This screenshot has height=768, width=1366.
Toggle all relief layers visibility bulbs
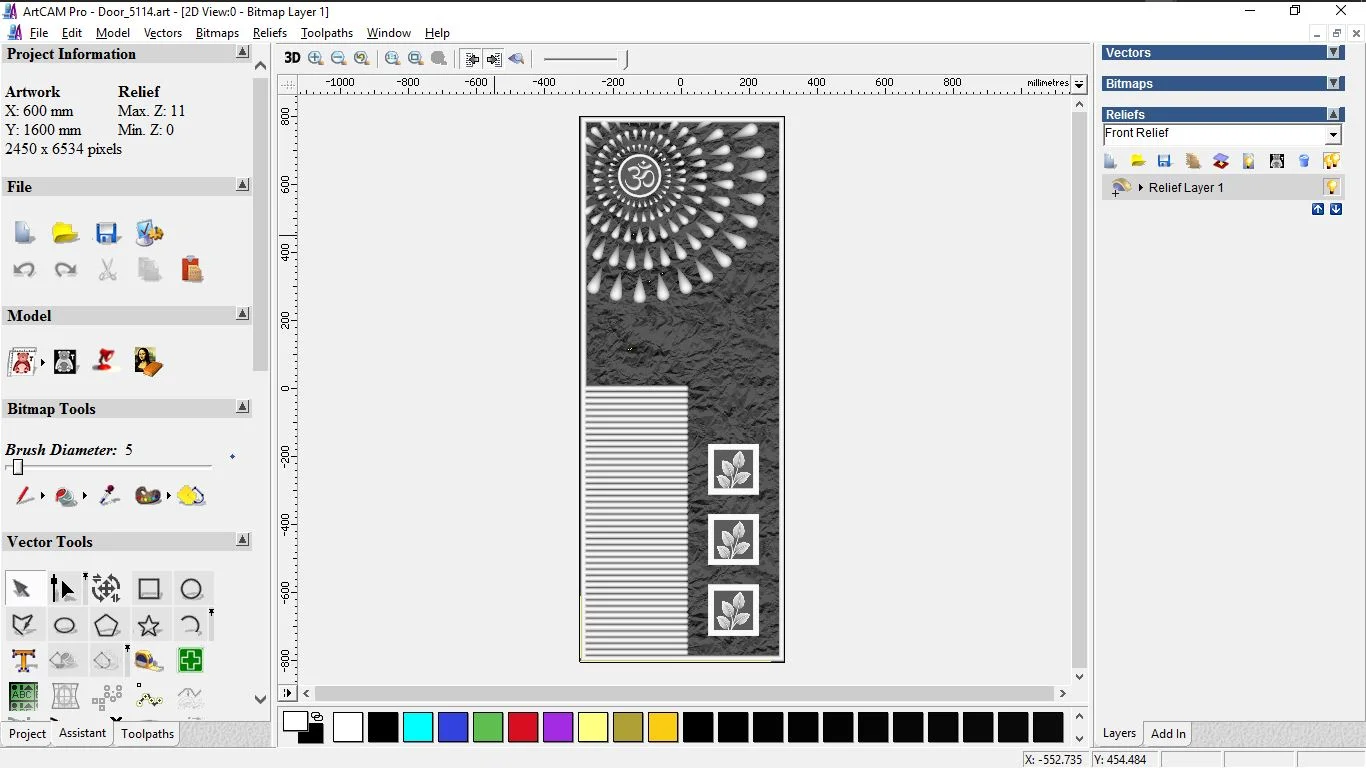pos(1331,161)
